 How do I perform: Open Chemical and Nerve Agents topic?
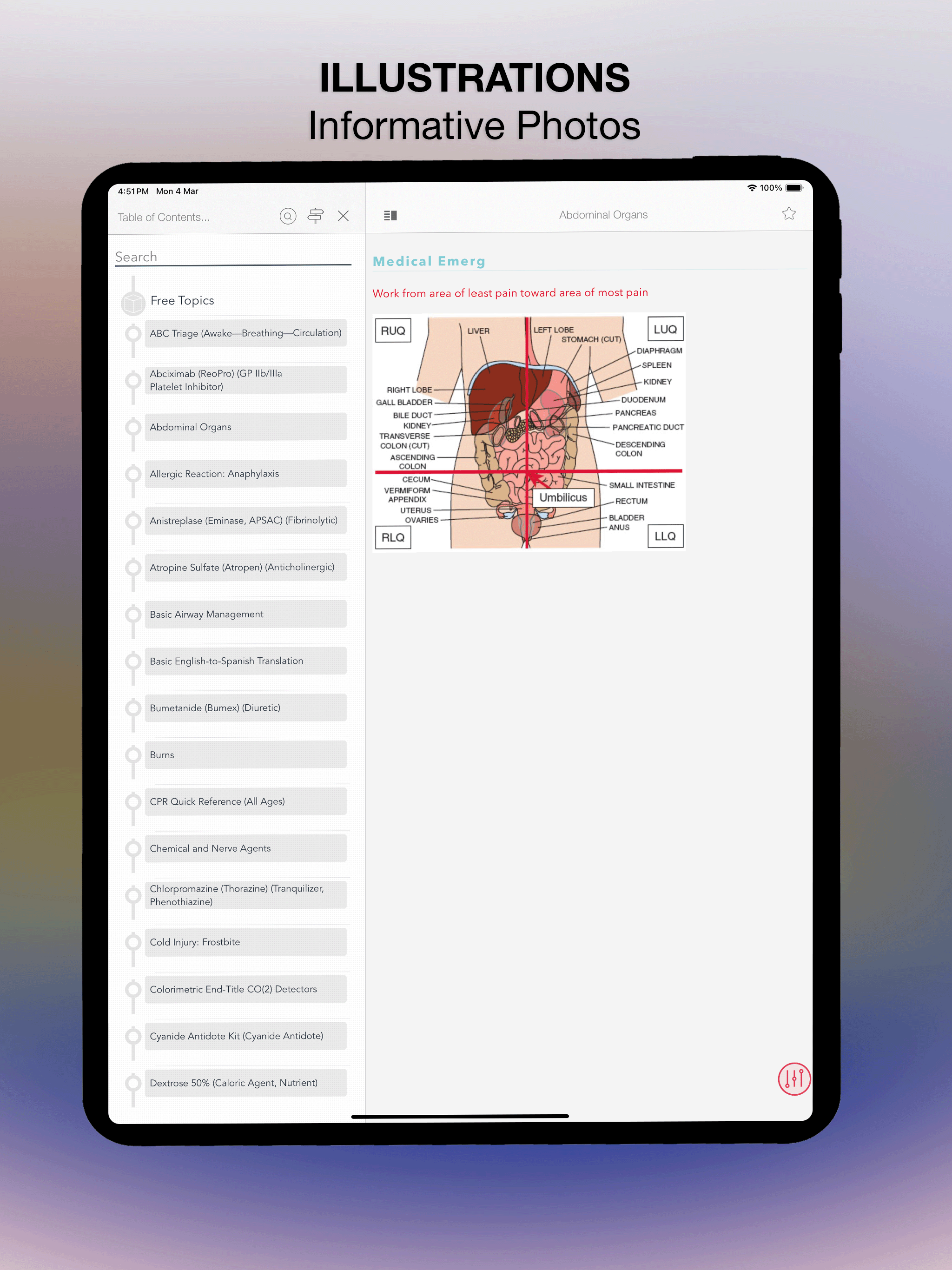(x=246, y=848)
